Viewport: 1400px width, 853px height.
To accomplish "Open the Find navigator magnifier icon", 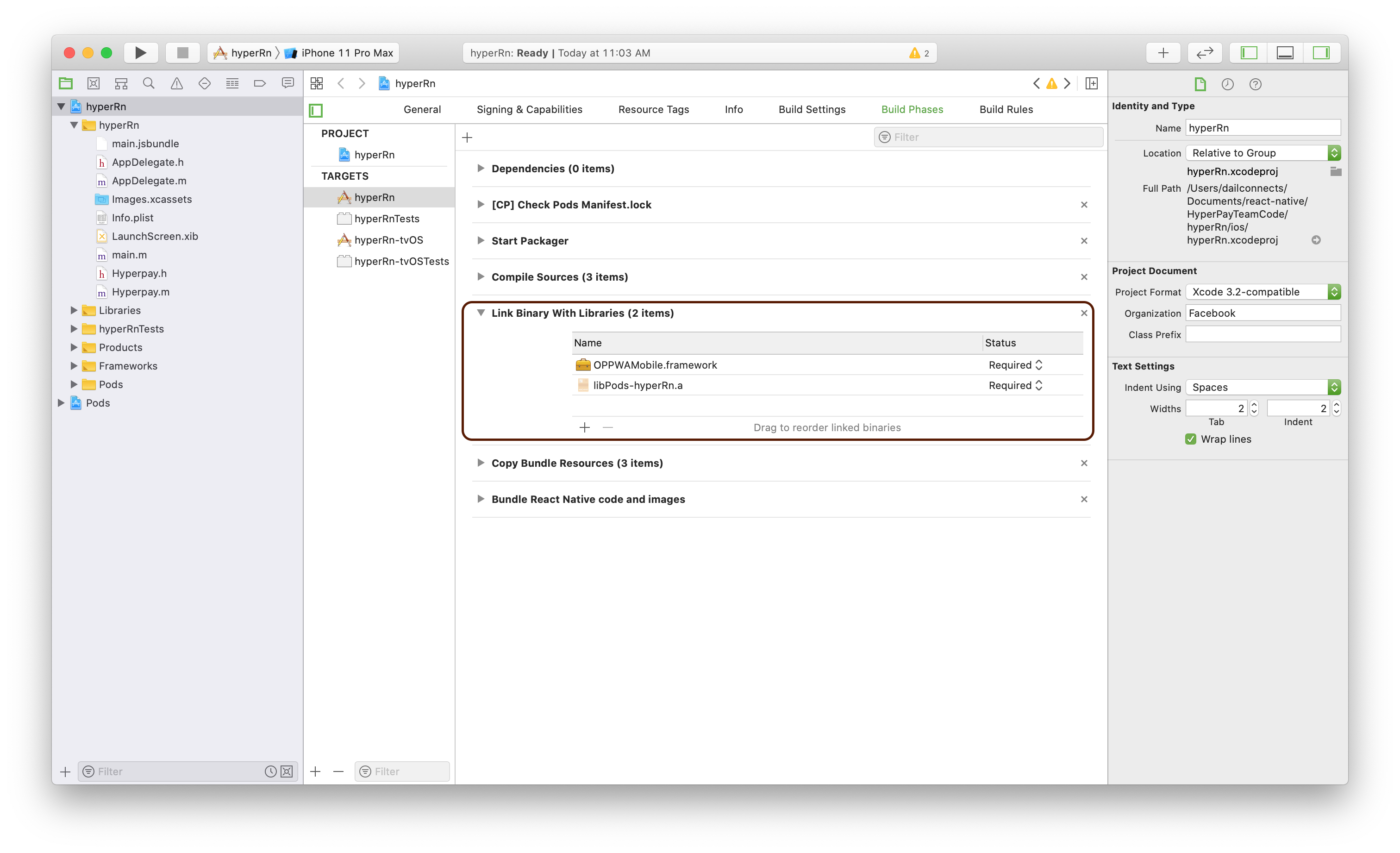I will pyautogui.click(x=149, y=83).
